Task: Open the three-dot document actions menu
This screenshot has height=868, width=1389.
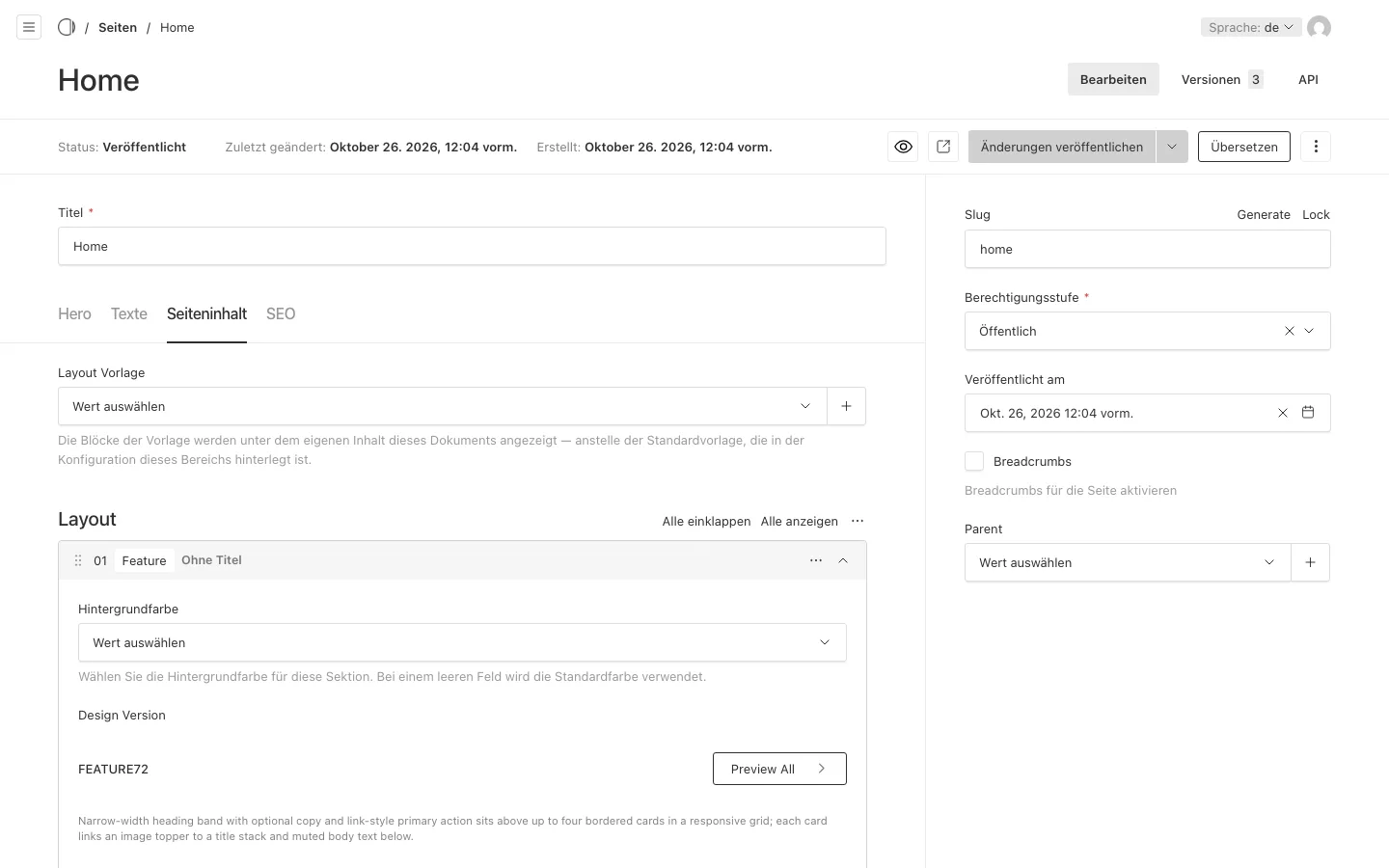Action: point(1316,147)
